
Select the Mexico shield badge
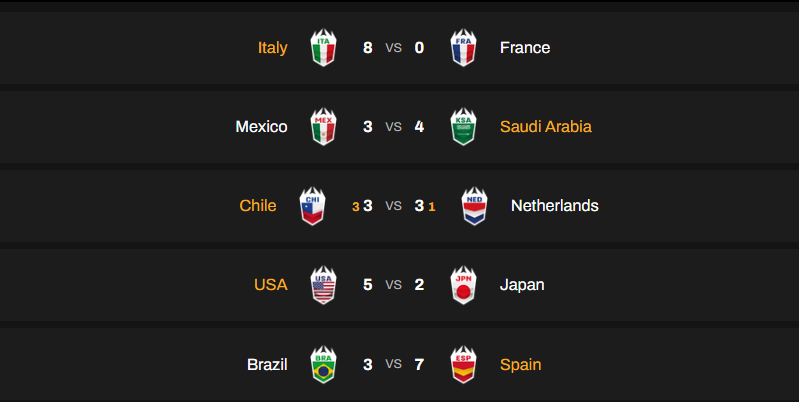click(323, 127)
